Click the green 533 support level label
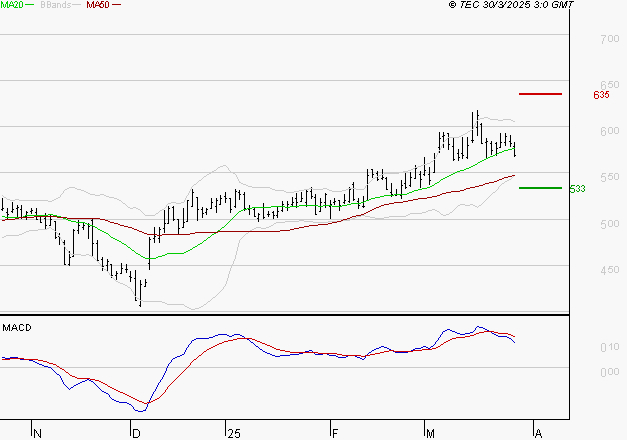This screenshot has width=627, height=440. tap(577, 189)
